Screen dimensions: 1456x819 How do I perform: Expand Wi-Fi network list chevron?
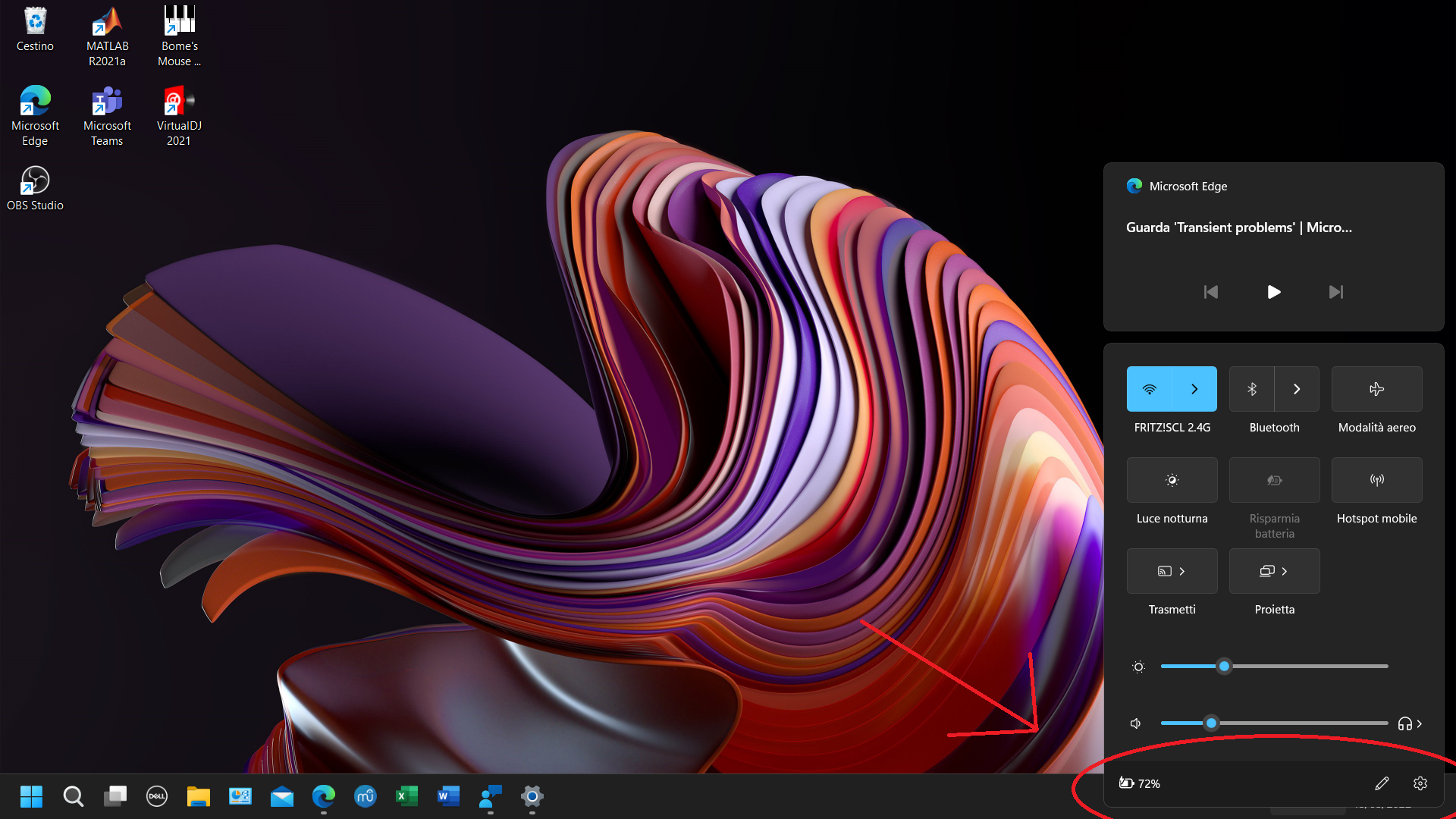1195,389
